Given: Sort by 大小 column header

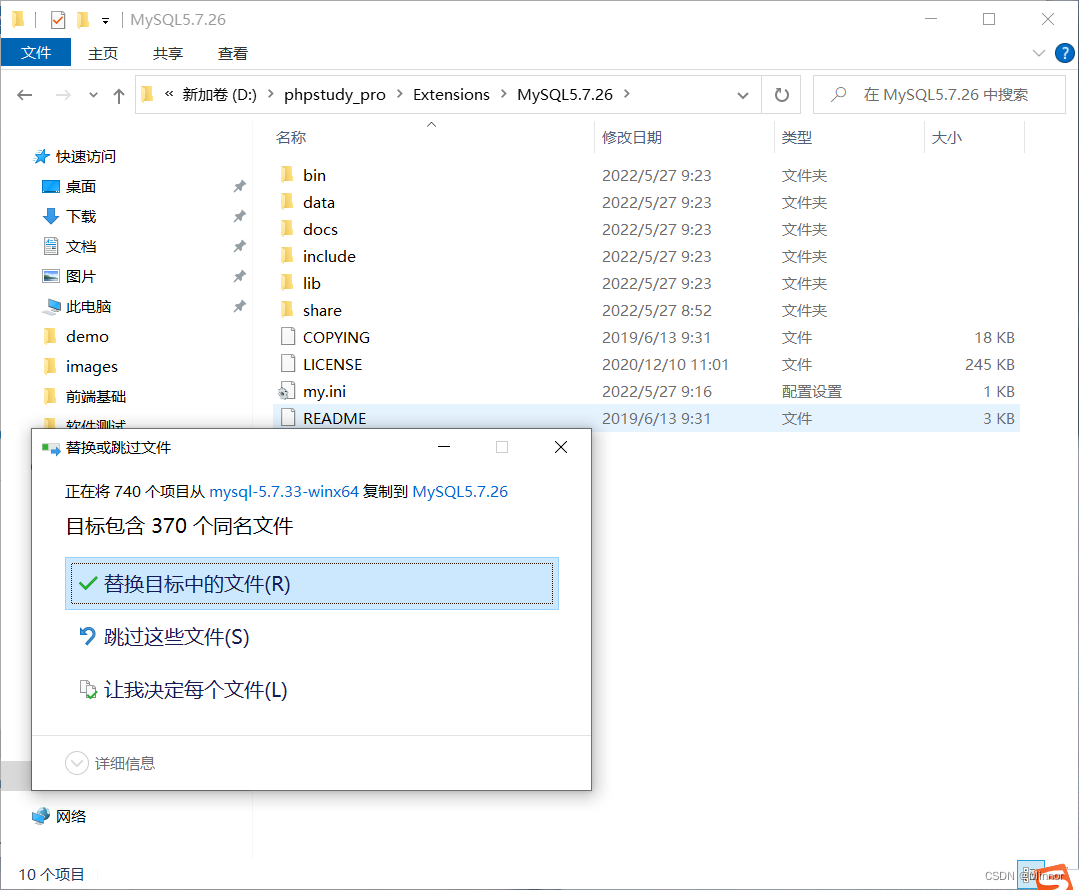Looking at the screenshot, I should 946,138.
